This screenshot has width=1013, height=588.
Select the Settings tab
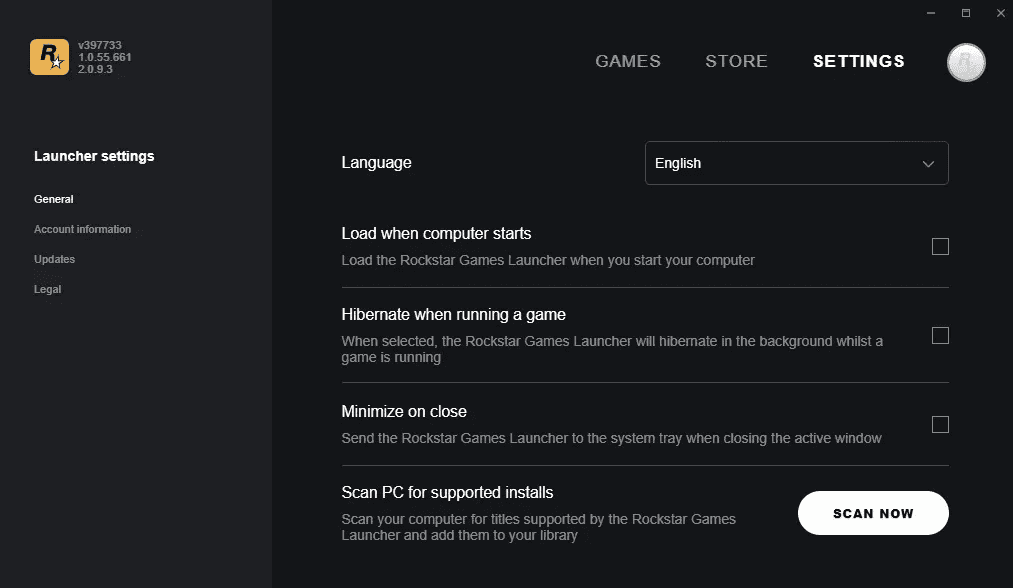[x=858, y=61]
